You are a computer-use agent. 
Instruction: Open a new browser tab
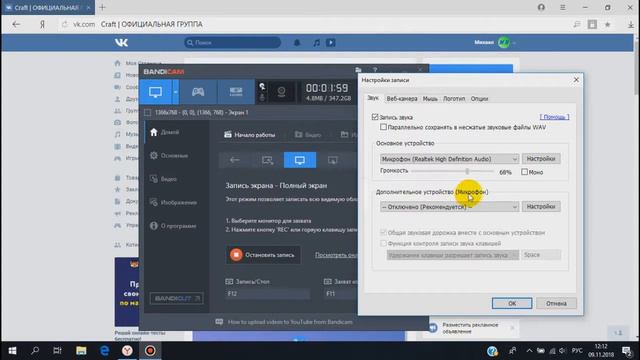coord(102,7)
